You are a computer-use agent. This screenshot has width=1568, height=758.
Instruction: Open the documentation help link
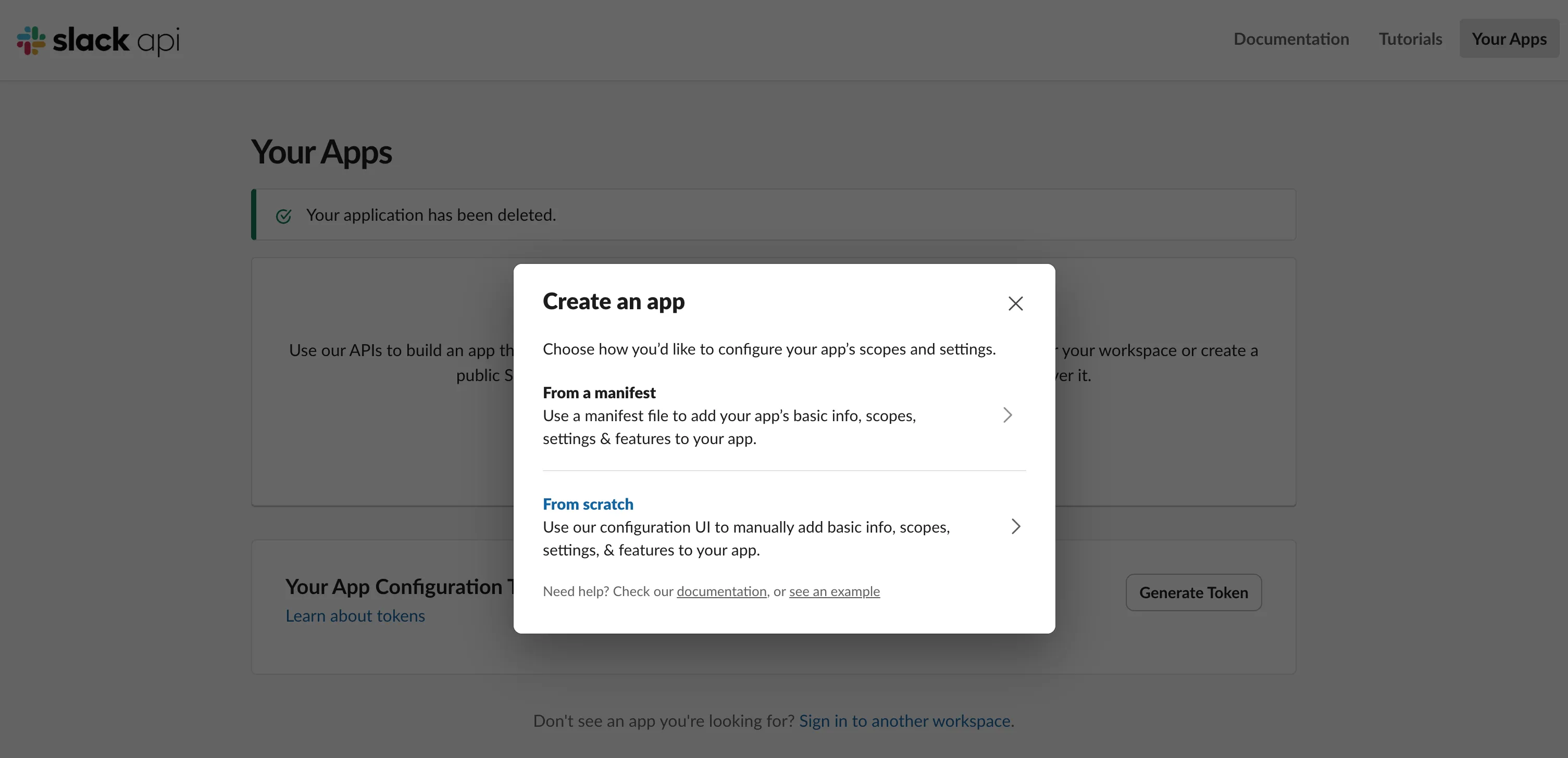(x=721, y=591)
